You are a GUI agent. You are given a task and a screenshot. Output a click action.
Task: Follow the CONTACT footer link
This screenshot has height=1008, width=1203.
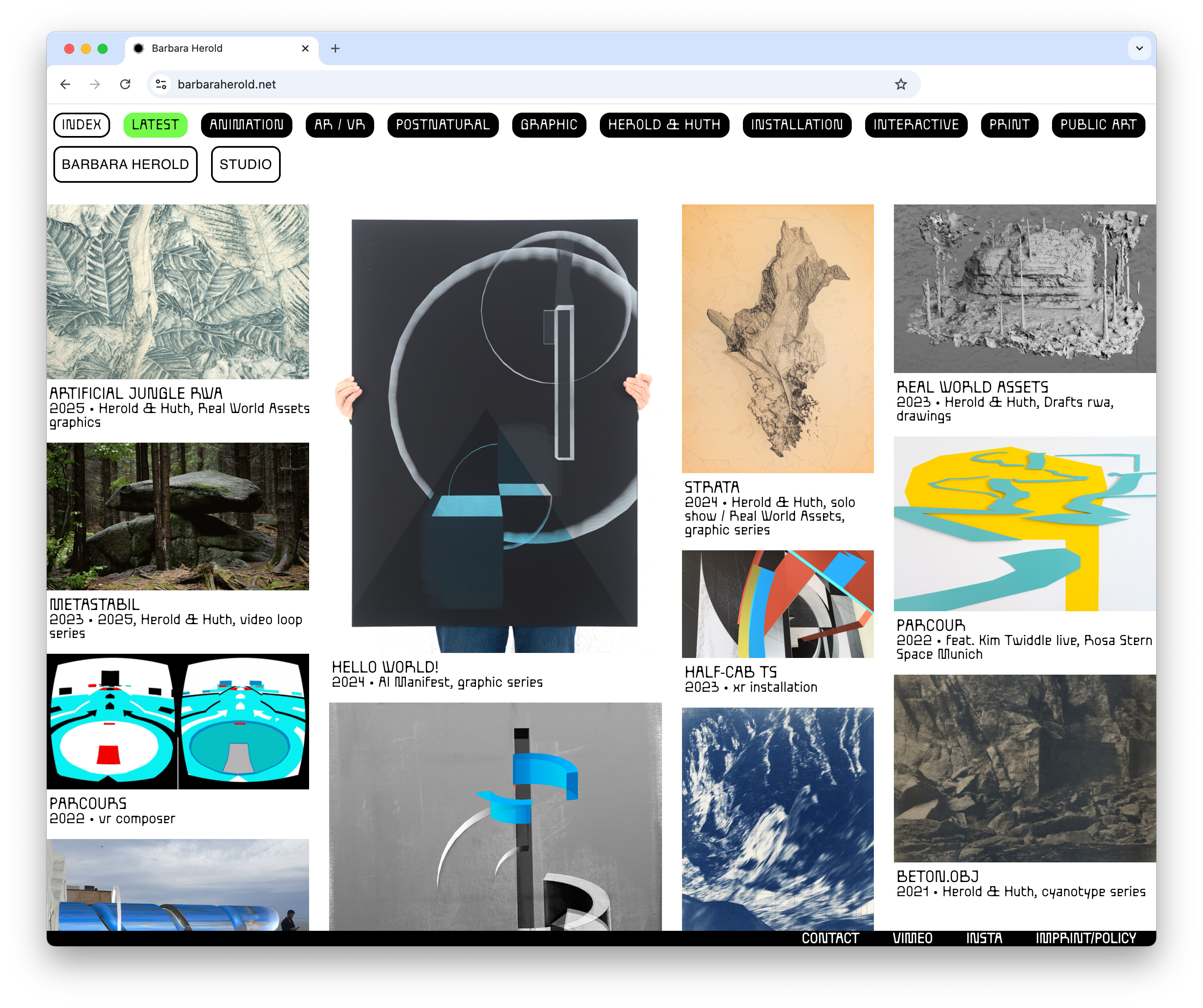tap(830, 938)
